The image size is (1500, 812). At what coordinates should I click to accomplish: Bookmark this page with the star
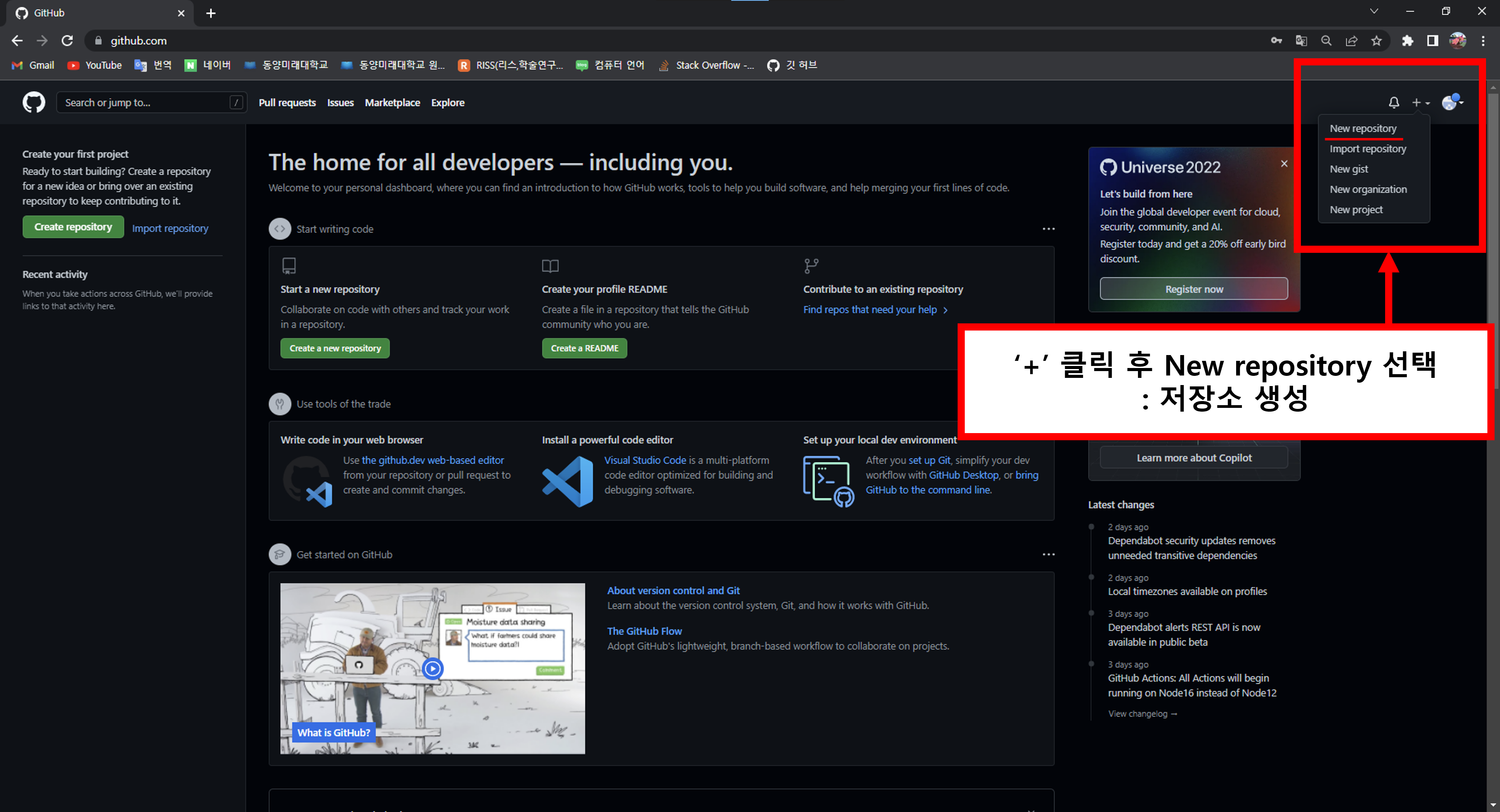point(1376,40)
